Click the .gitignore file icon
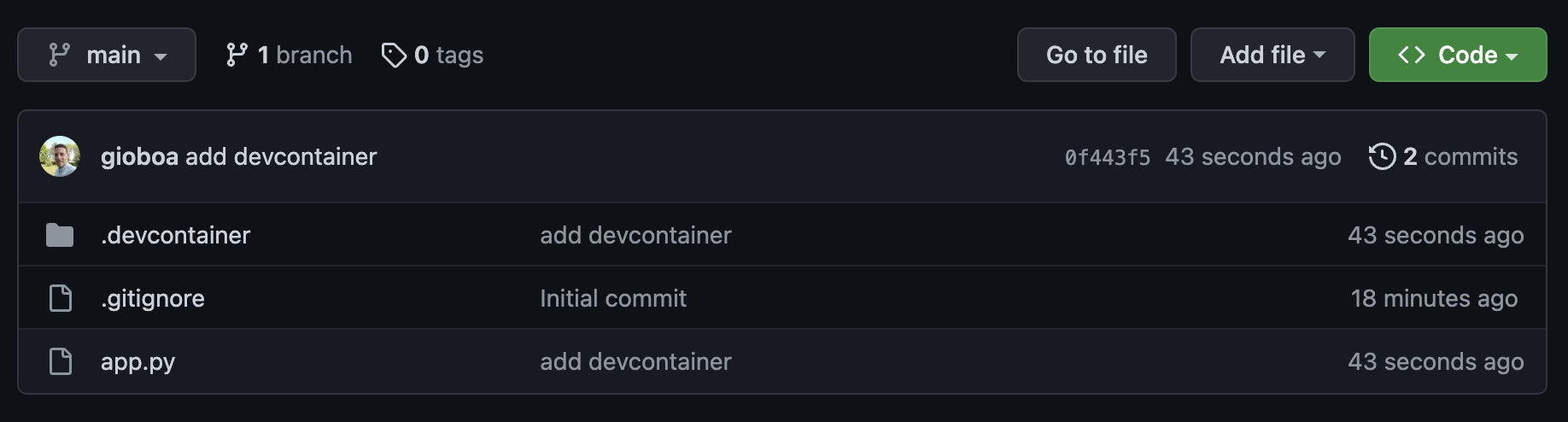 coord(60,298)
